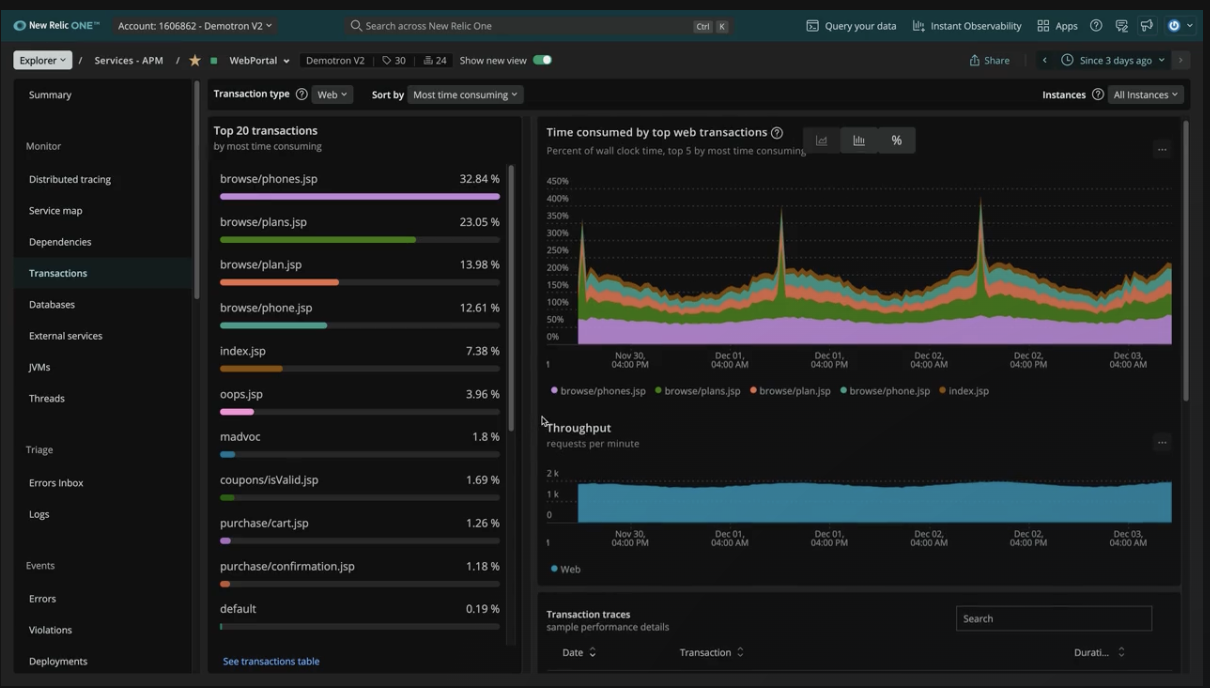Select the bar chart view toggle

pos(858,140)
